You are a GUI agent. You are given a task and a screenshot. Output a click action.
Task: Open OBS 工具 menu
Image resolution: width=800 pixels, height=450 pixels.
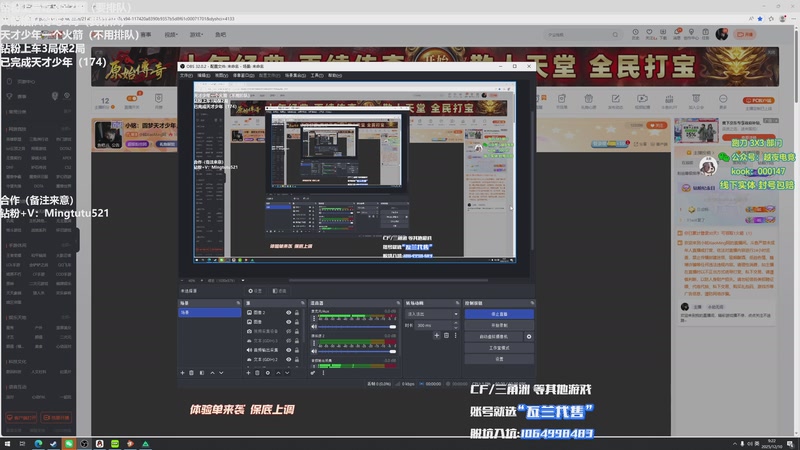click(317, 76)
